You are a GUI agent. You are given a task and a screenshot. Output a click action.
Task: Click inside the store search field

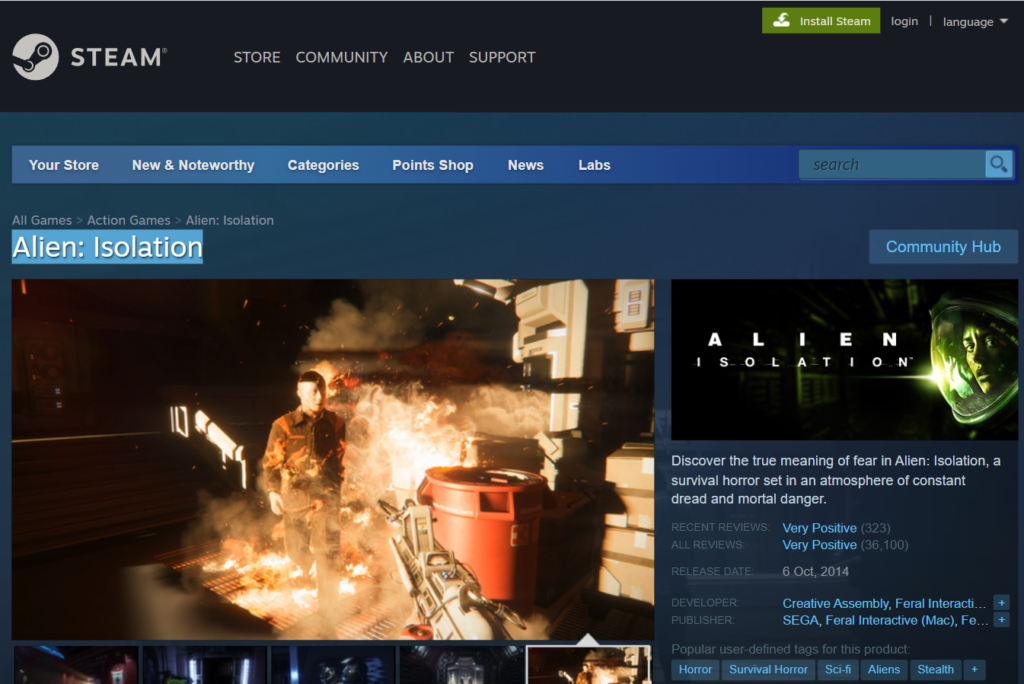coord(891,165)
